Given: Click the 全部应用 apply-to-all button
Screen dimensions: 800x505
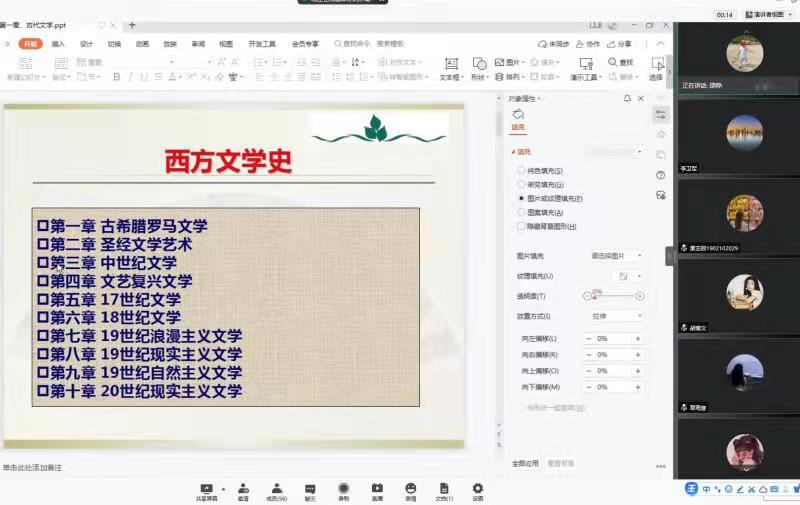Looking at the screenshot, I should (x=526, y=464).
